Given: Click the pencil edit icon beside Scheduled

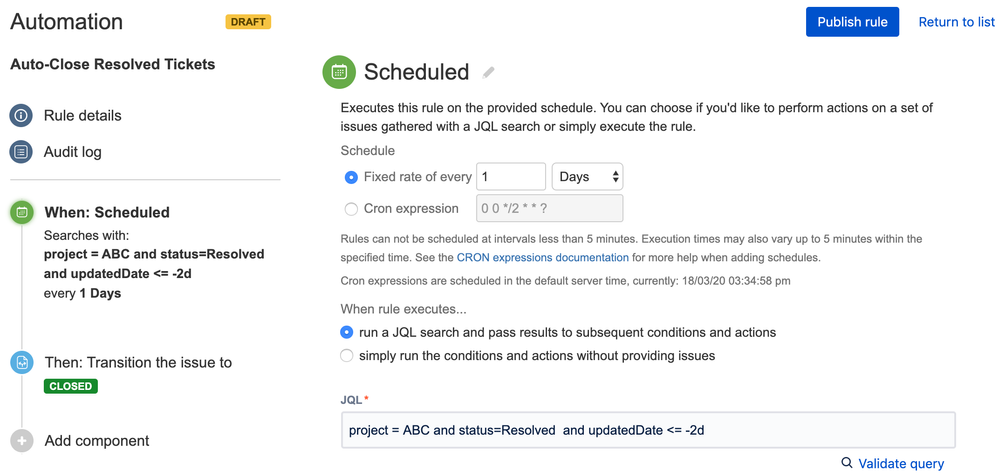Looking at the screenshot, I should (x=489, y=72).
